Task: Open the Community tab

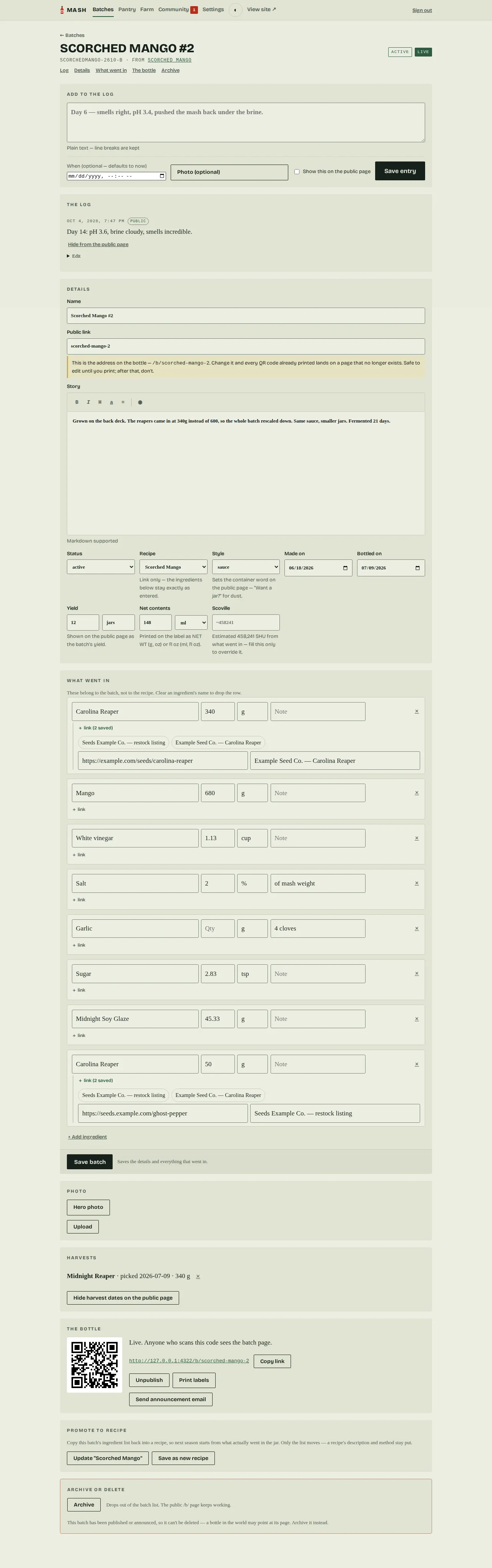Action: pyautogui.click(x=178, y=10)
